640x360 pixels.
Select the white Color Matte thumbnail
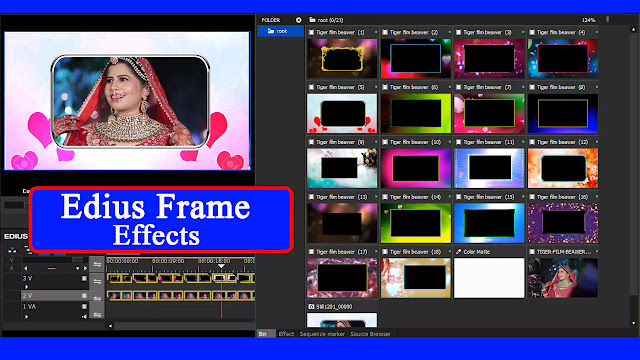pyautogui.click(x=489, y=278)
